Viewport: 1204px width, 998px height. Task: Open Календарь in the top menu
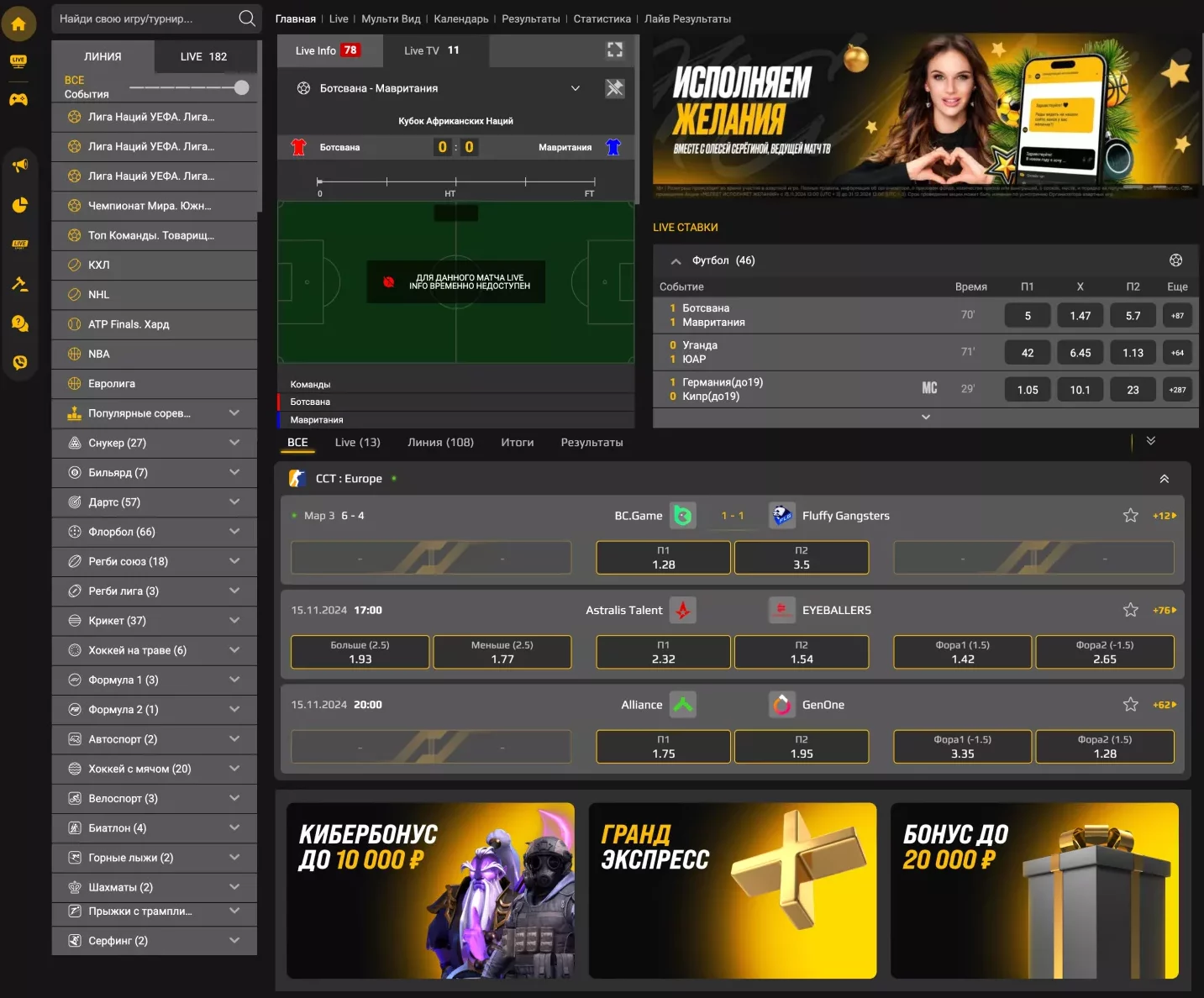click(x=460, y=18)
